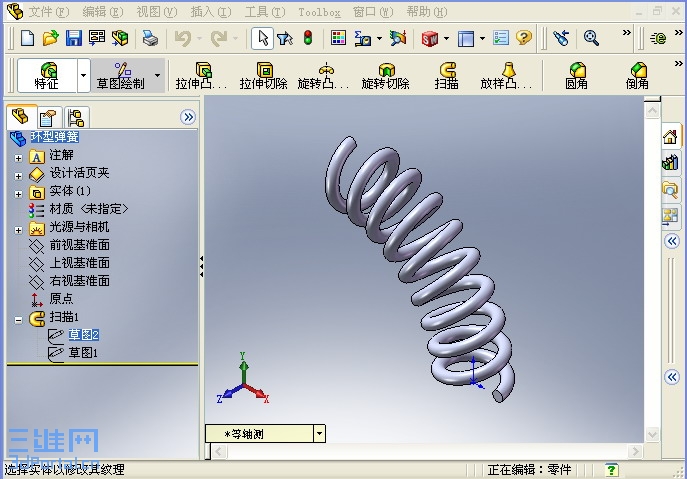The height and width of the screenshot is (479, 687).
Task: Select the Loft Boss (放样凸) tool
Action: click(506, 75)
